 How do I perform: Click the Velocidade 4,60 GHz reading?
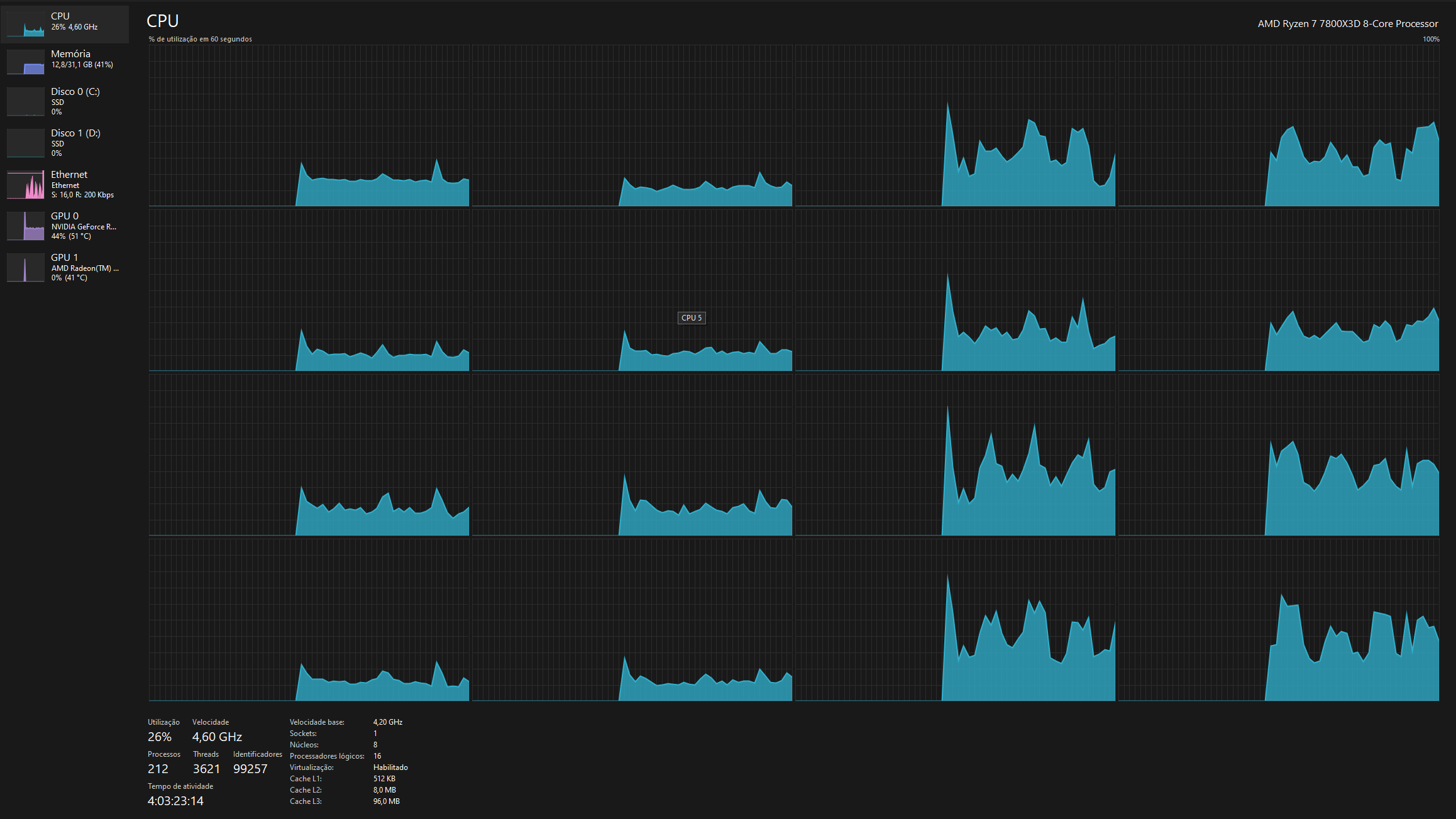(x=217, y=737)
